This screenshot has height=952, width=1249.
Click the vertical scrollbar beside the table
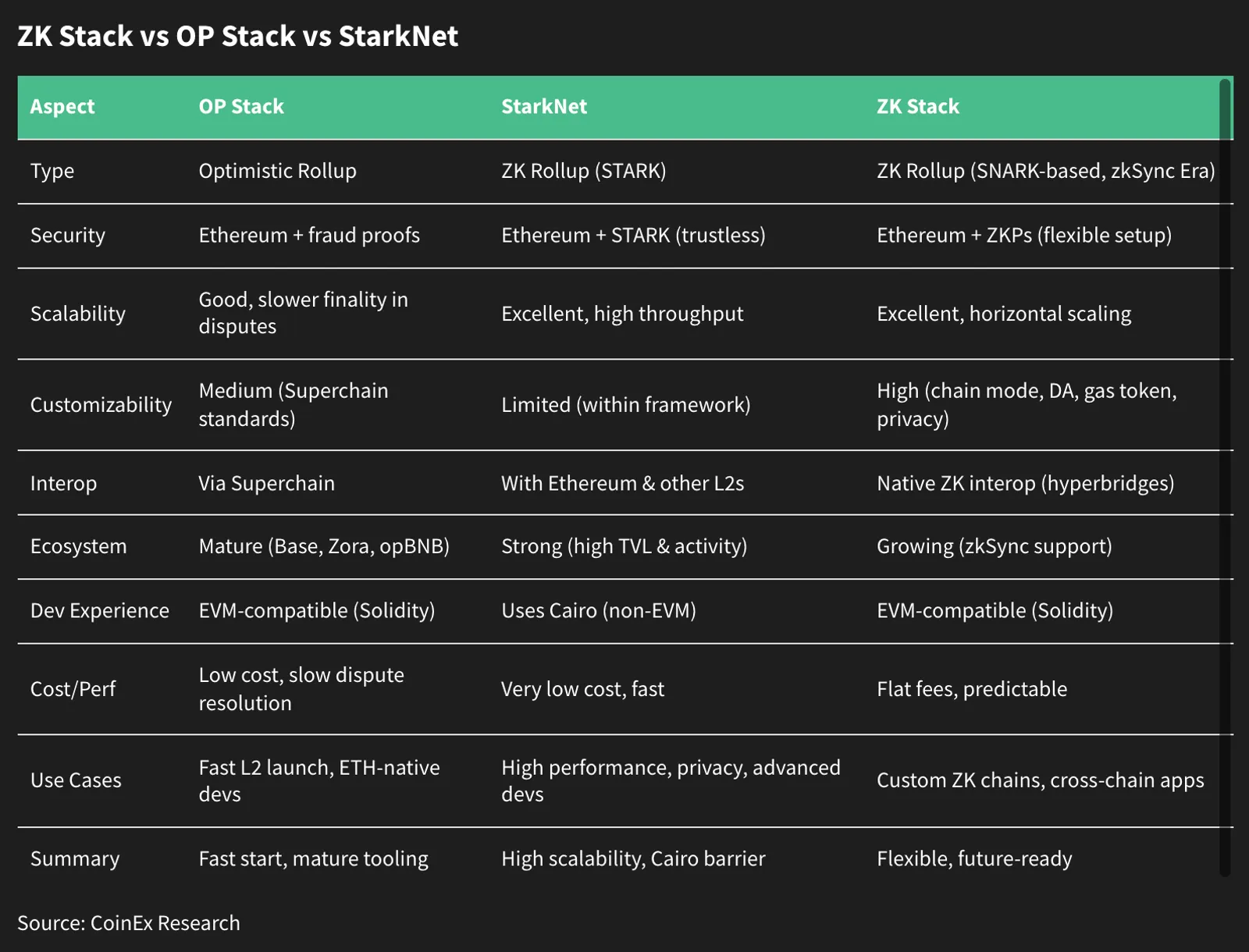pyautogui.click(x=1225, y=478)
